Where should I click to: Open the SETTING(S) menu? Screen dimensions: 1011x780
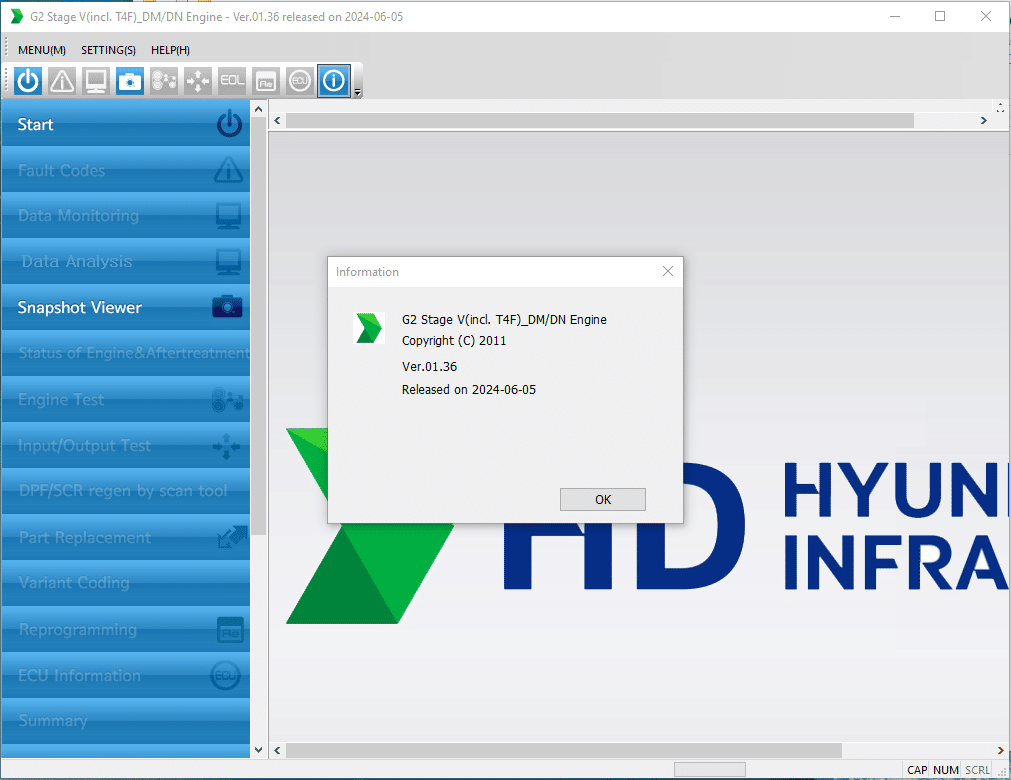[108, 50]
